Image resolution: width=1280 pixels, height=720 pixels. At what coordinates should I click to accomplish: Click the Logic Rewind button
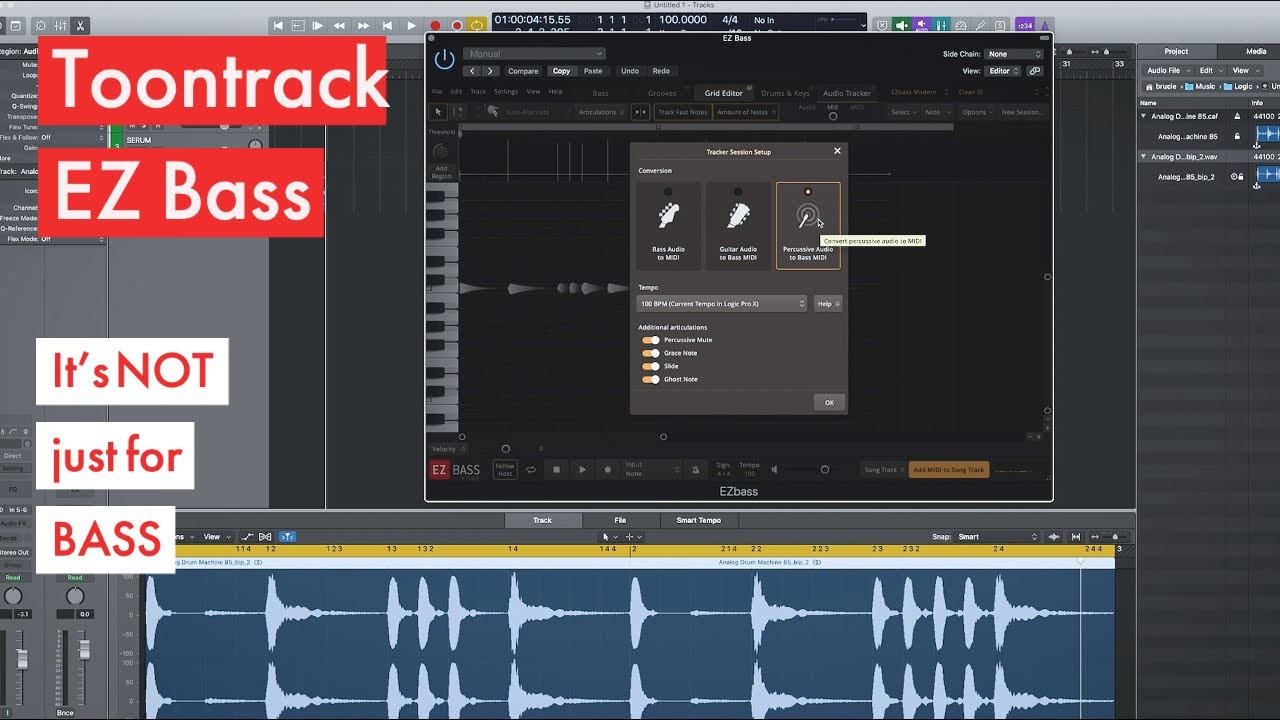pyautogui.click(x=339, y=25)
